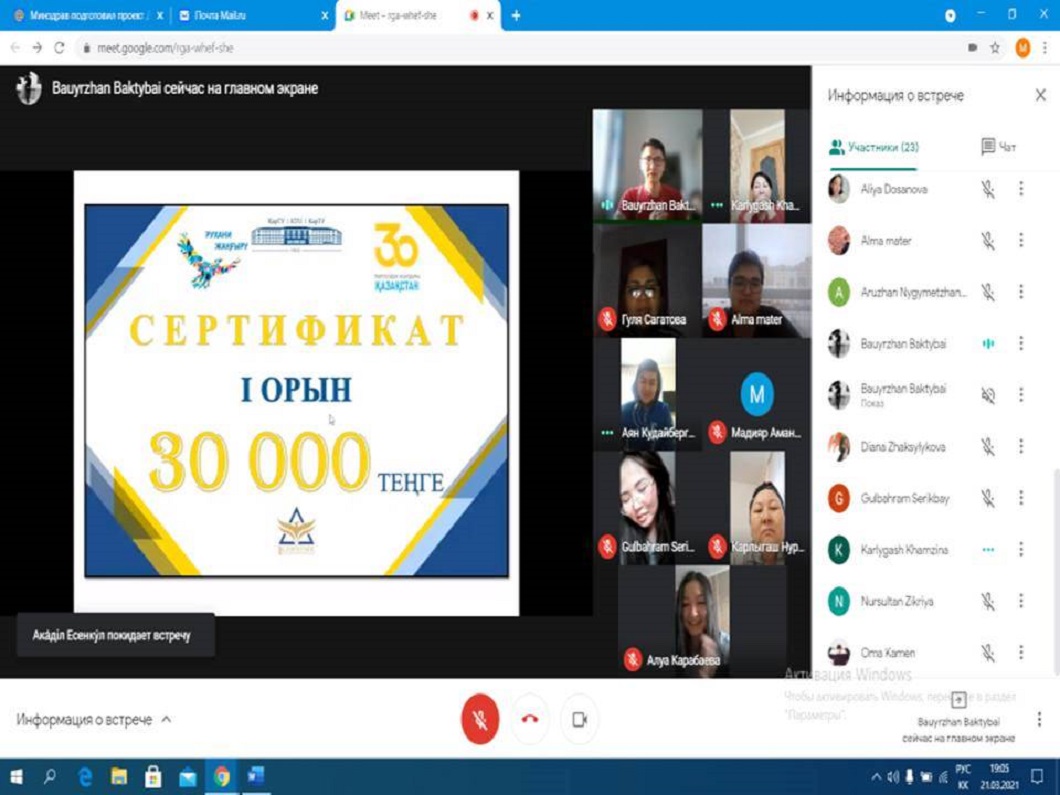1060x795 pixels.
Task: Open more options for Nursultan Zikriya
Action: pos(1021,602)
